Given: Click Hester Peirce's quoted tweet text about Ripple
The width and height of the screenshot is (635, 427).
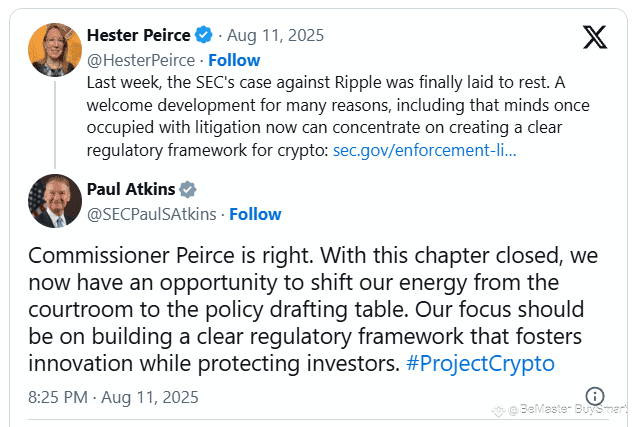Looking at the screenshot, I should tap(338, 116).
